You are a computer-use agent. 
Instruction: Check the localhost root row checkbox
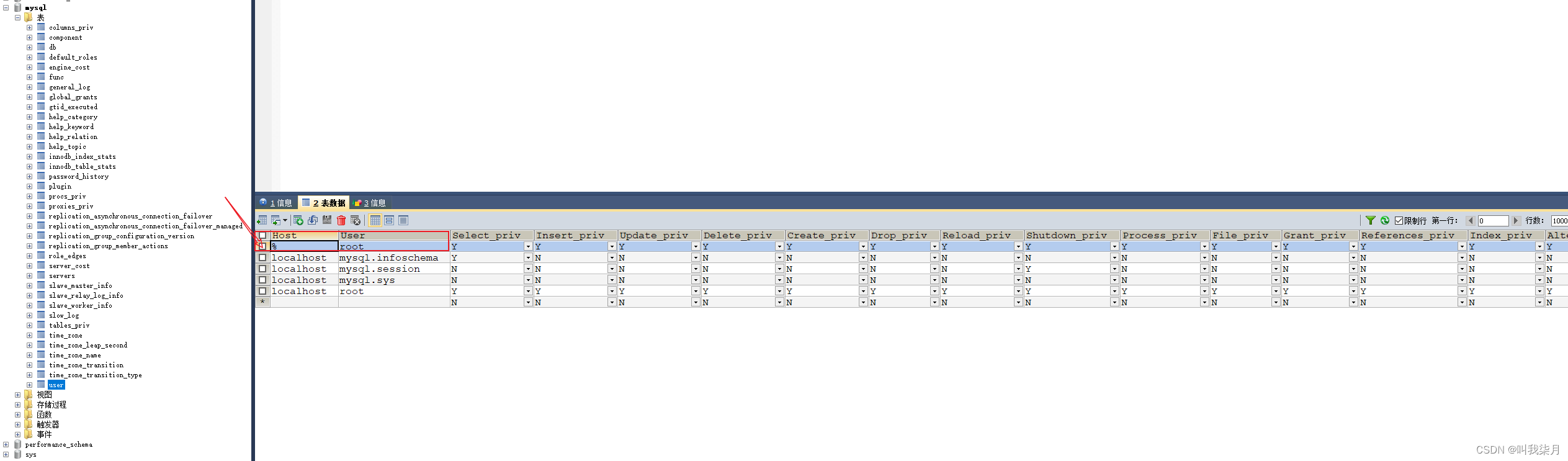262,291
